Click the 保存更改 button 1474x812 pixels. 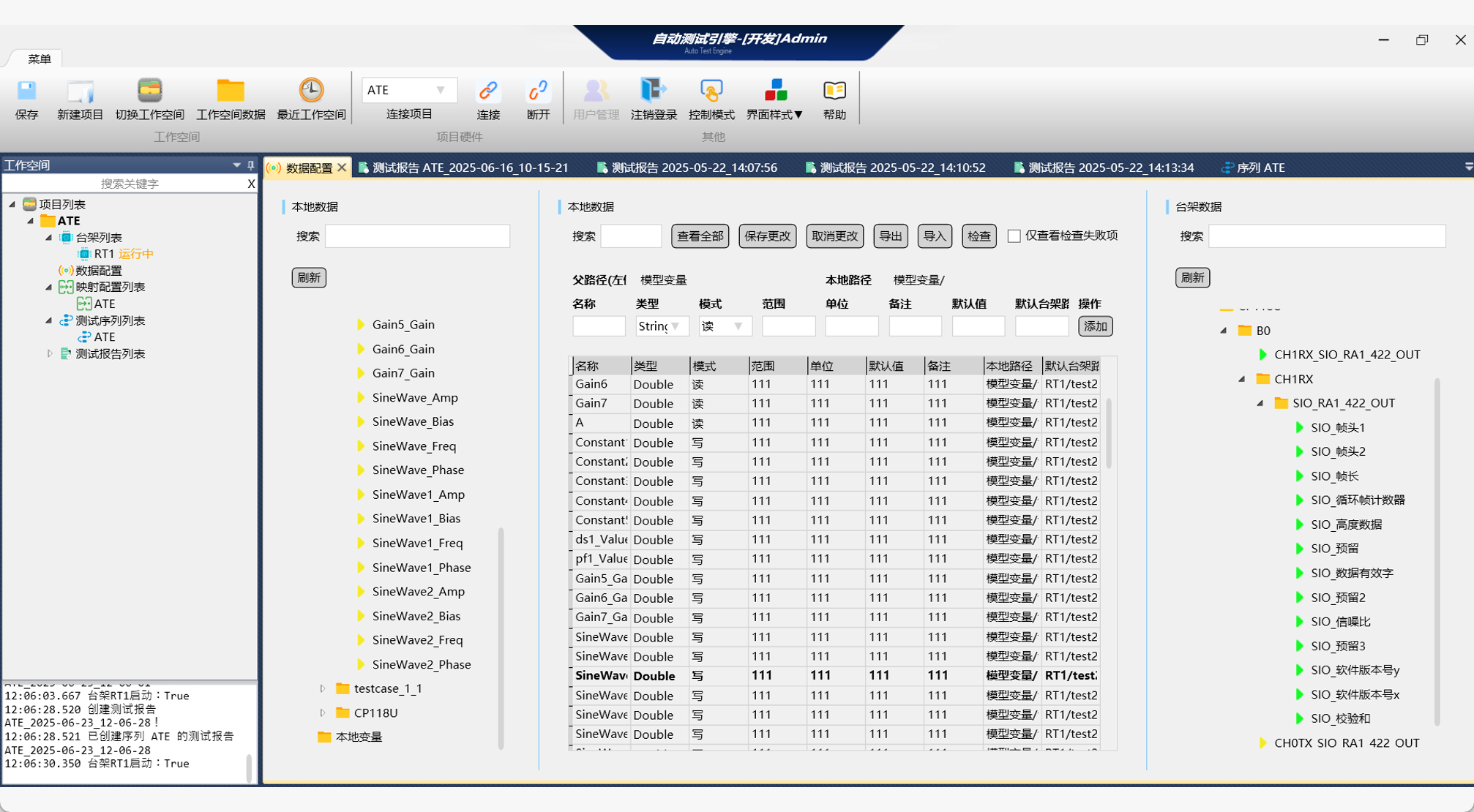766,236
